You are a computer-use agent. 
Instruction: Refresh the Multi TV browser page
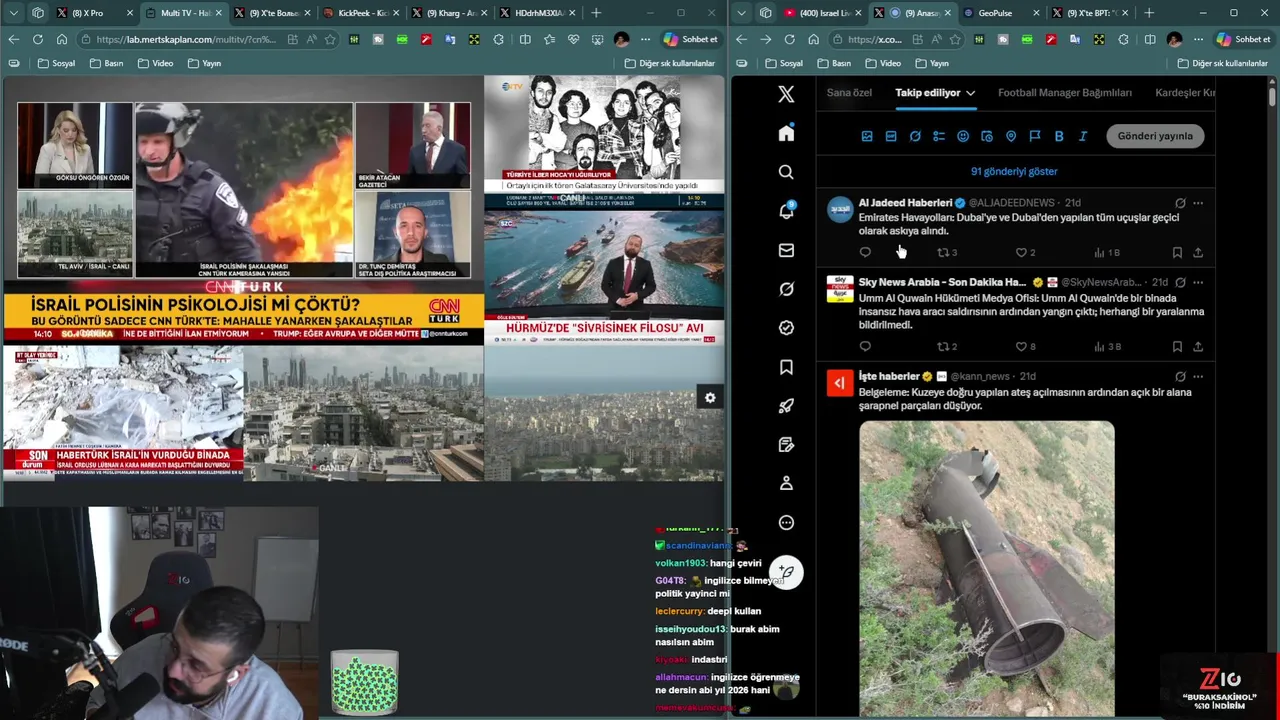38,39
